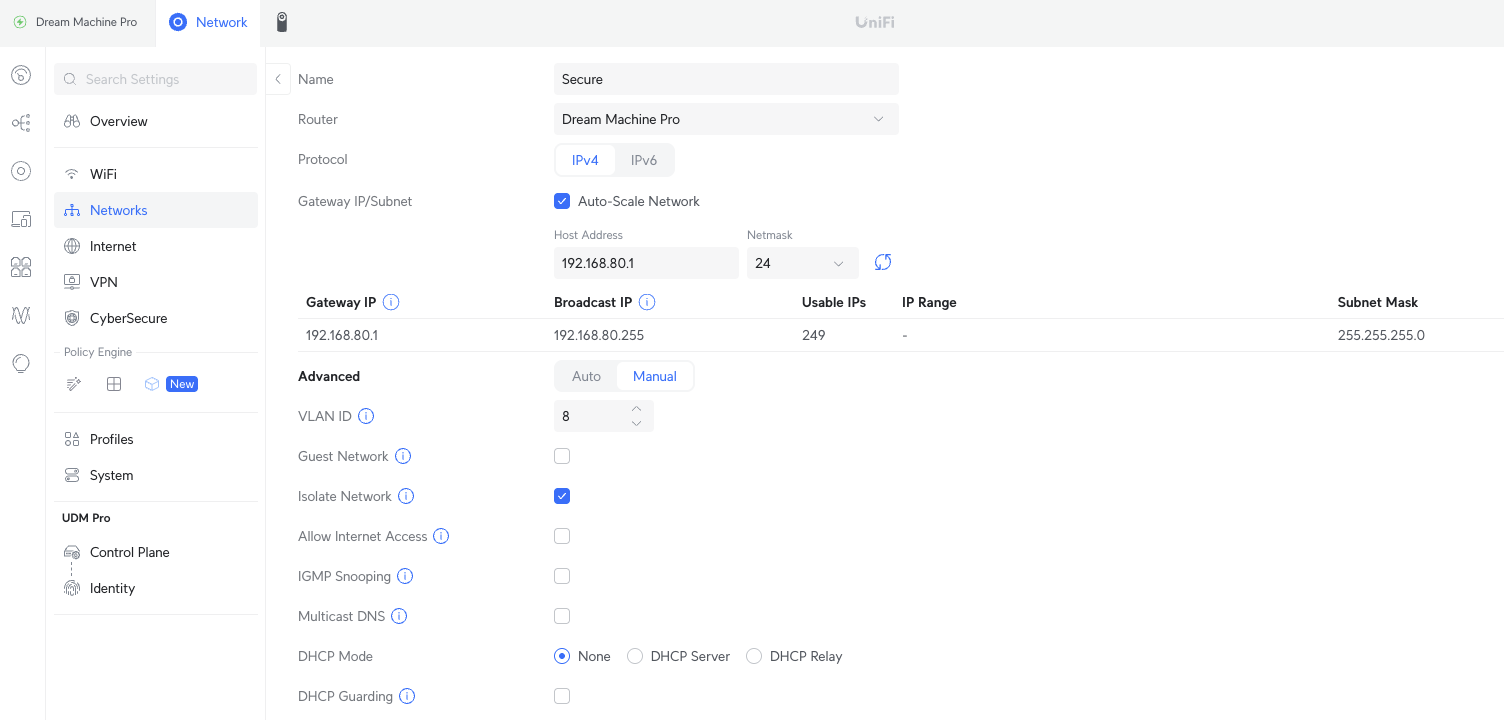1504x720 pixels.
Task: Collapse the settings sidebar chevron
Action: [278, 79]
